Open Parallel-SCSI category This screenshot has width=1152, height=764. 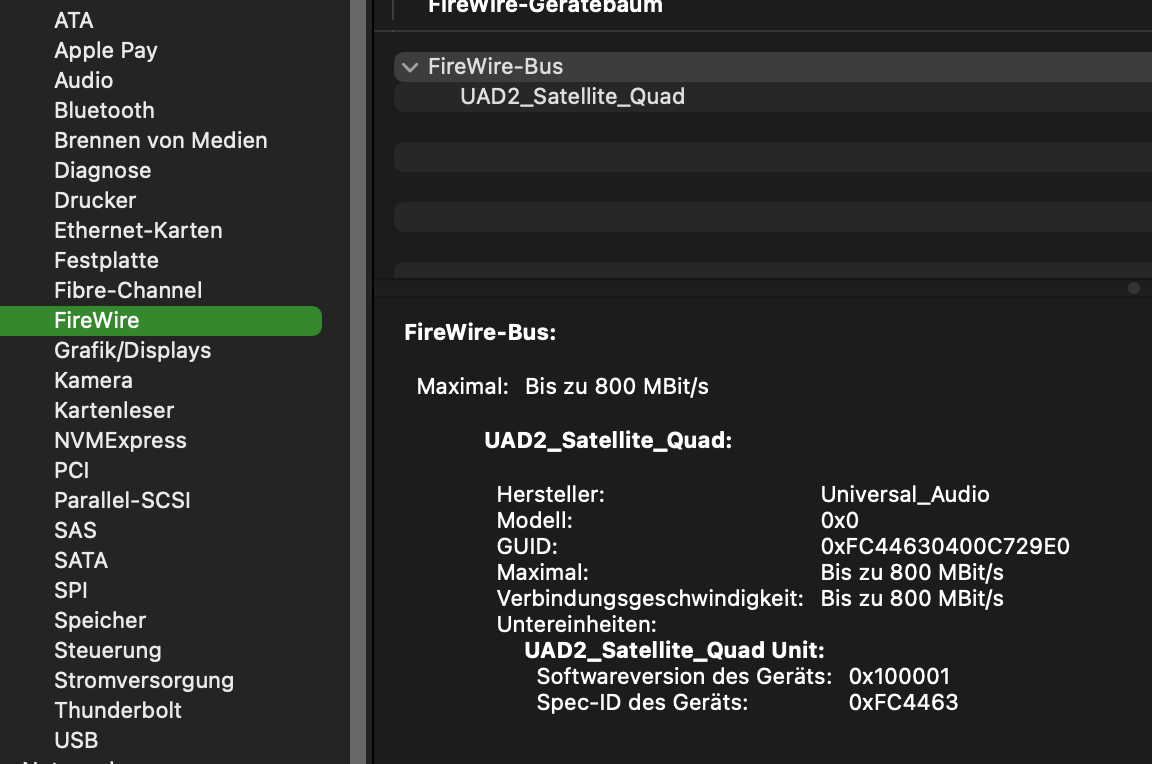122,500
